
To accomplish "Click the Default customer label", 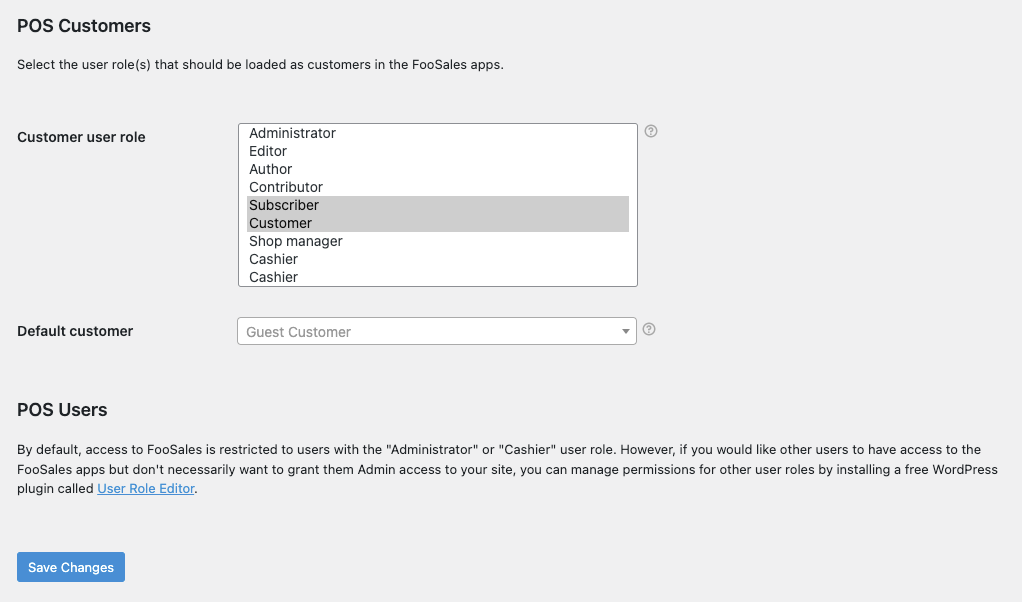I will (75, 331).
